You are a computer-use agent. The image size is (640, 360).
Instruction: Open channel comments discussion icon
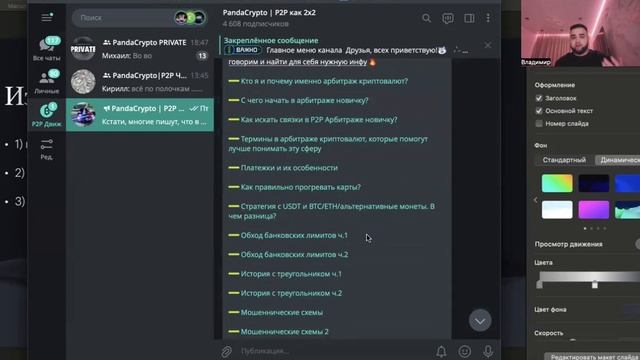[x=448, y=18]
